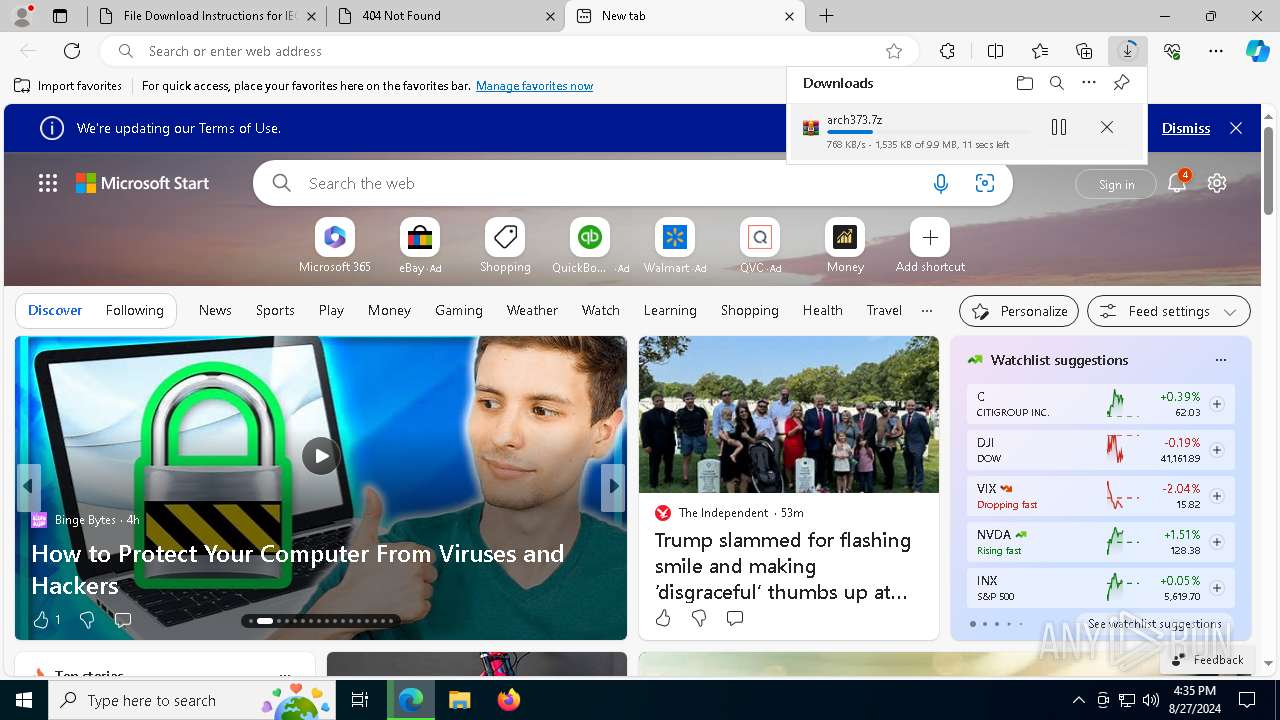Open Feedback button
1280x720 pixels.
pos(1207,659)
